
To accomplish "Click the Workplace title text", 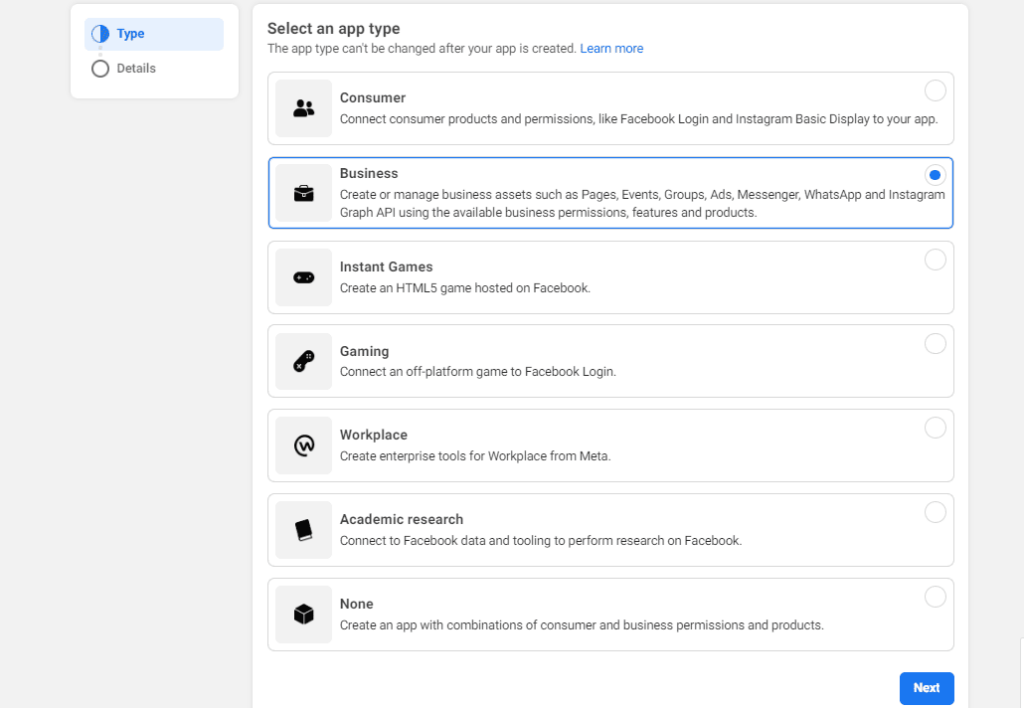I will pos(373,435).
